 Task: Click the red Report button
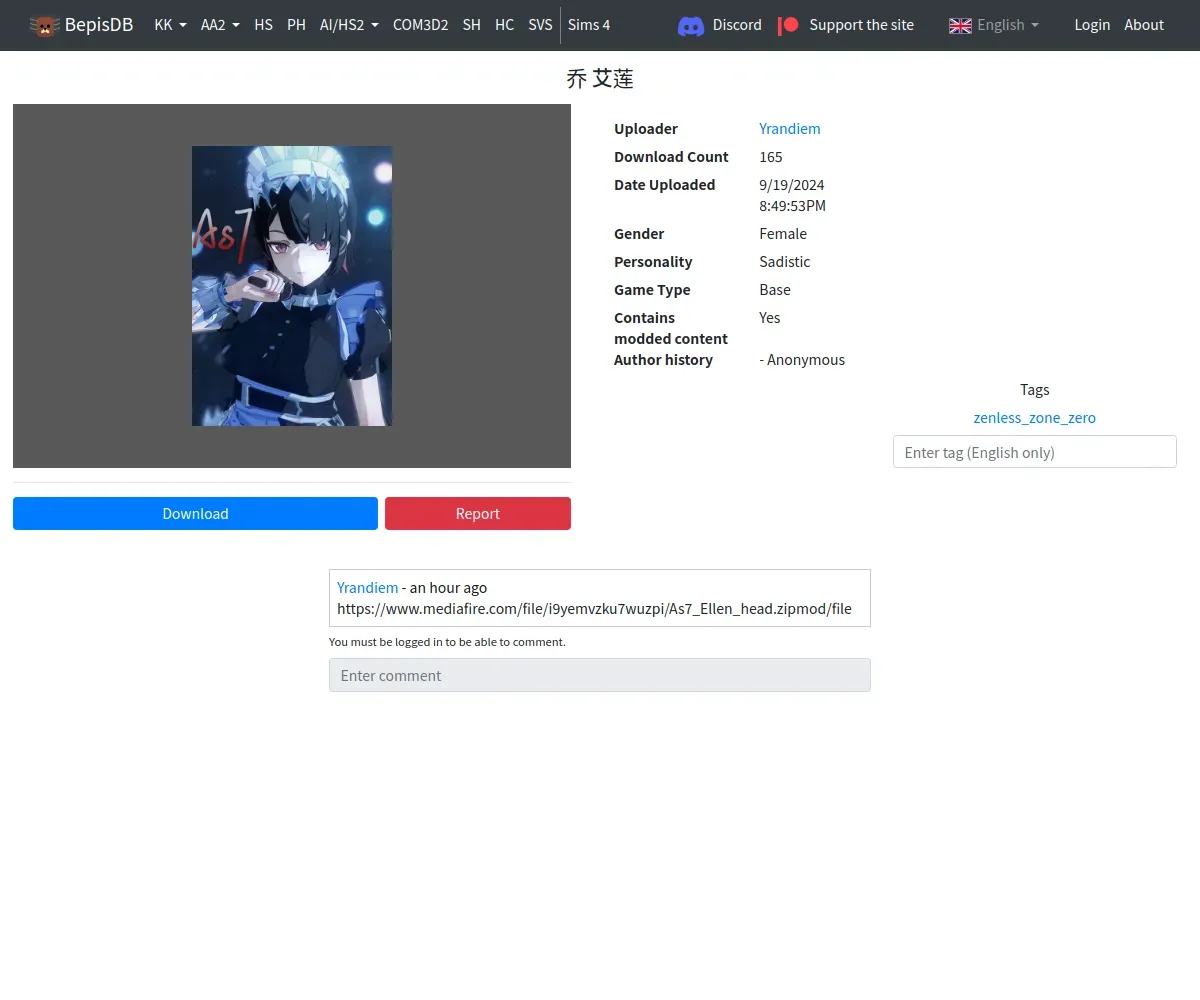point(478,513)
